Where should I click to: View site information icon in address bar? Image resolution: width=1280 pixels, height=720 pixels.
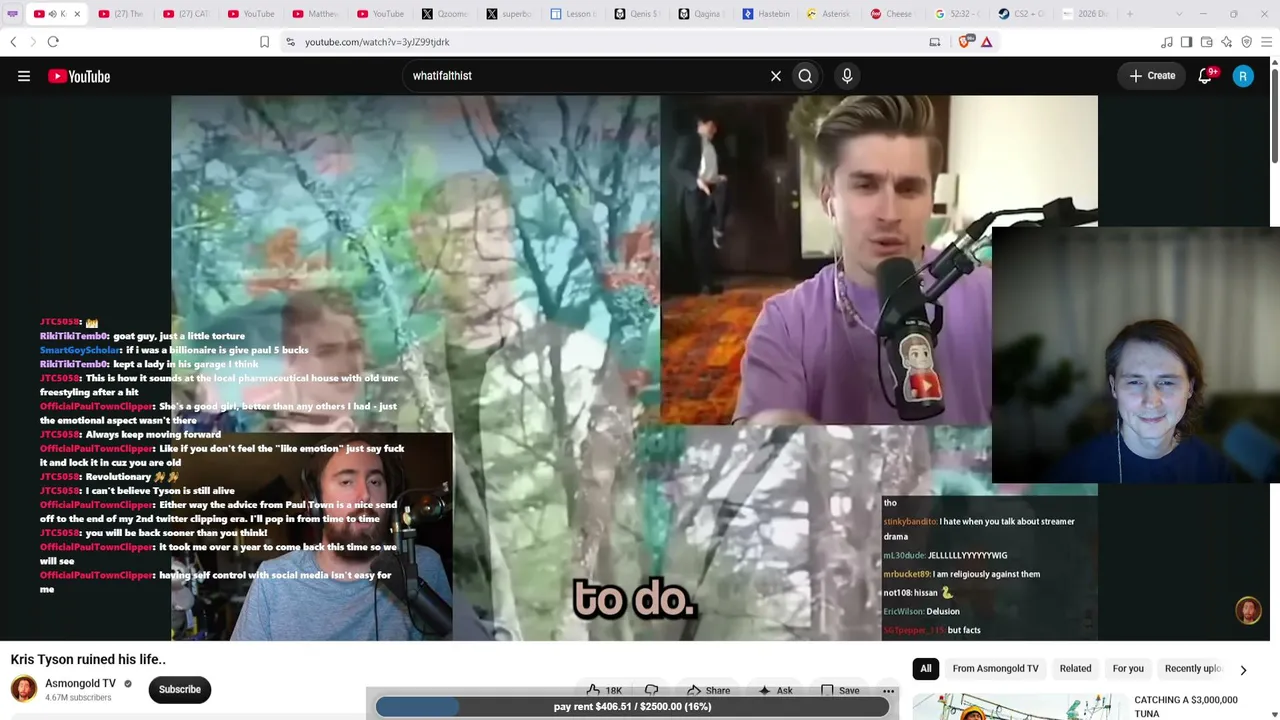coord(290,42)
